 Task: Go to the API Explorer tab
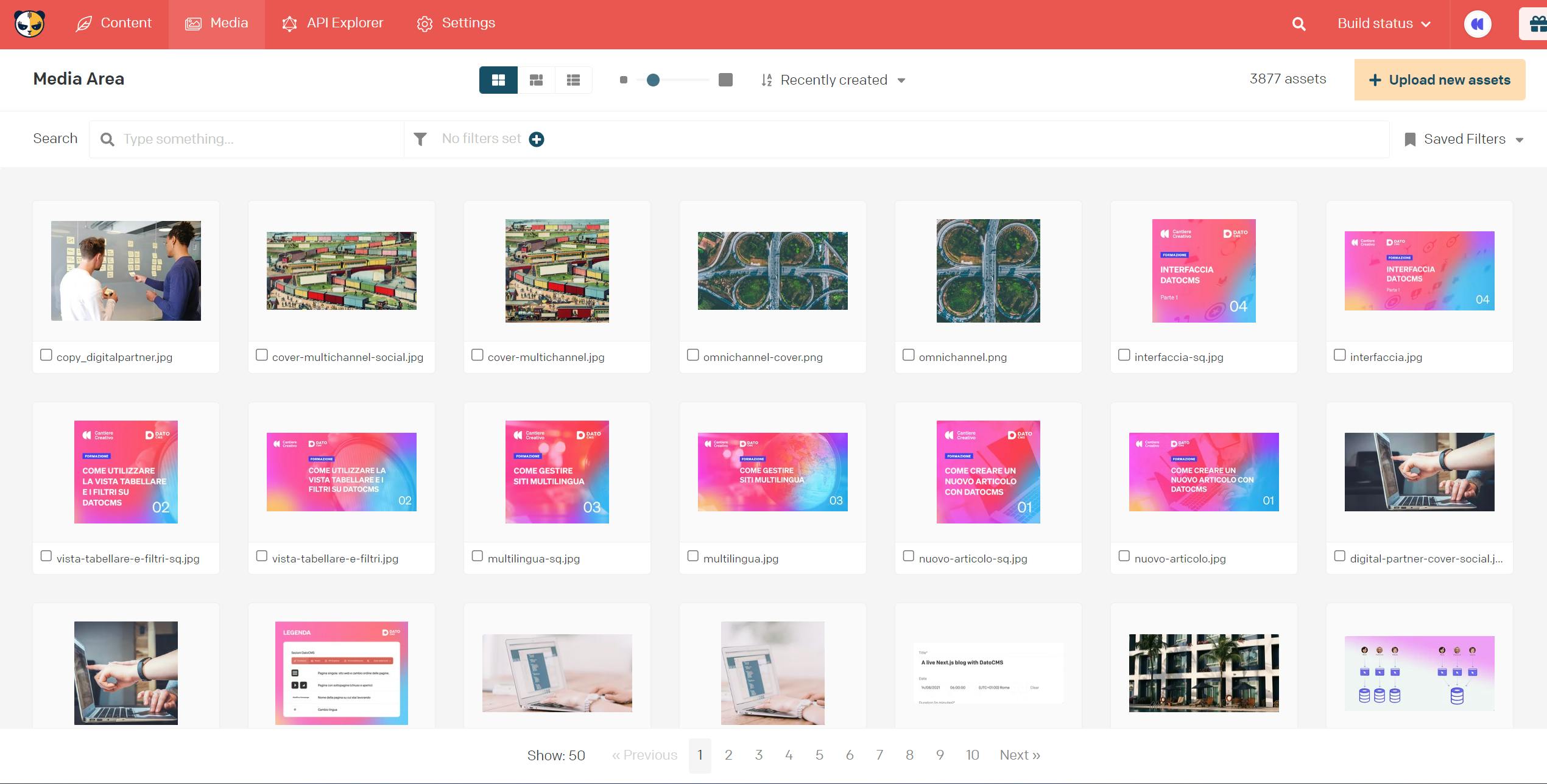tap(333, 24)
